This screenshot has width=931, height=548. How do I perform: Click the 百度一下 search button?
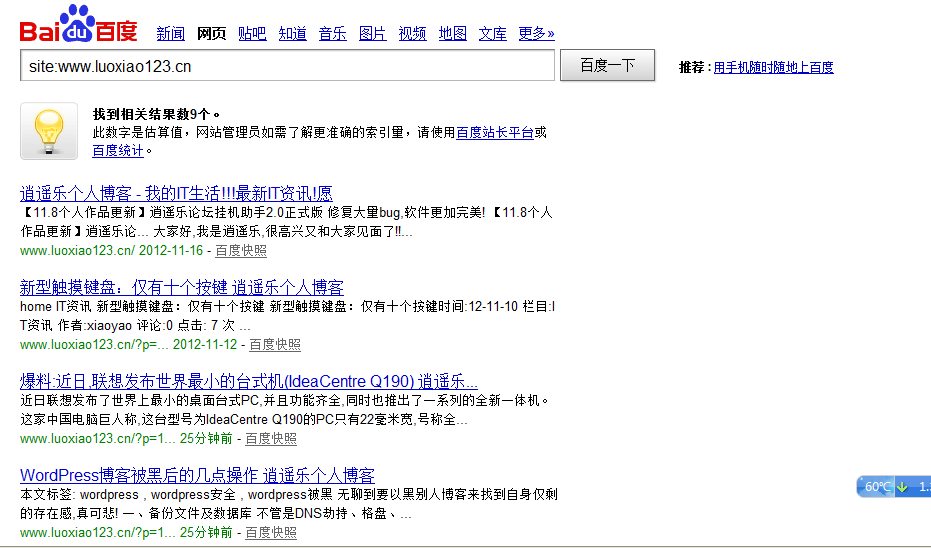click(x=607, y=65)
